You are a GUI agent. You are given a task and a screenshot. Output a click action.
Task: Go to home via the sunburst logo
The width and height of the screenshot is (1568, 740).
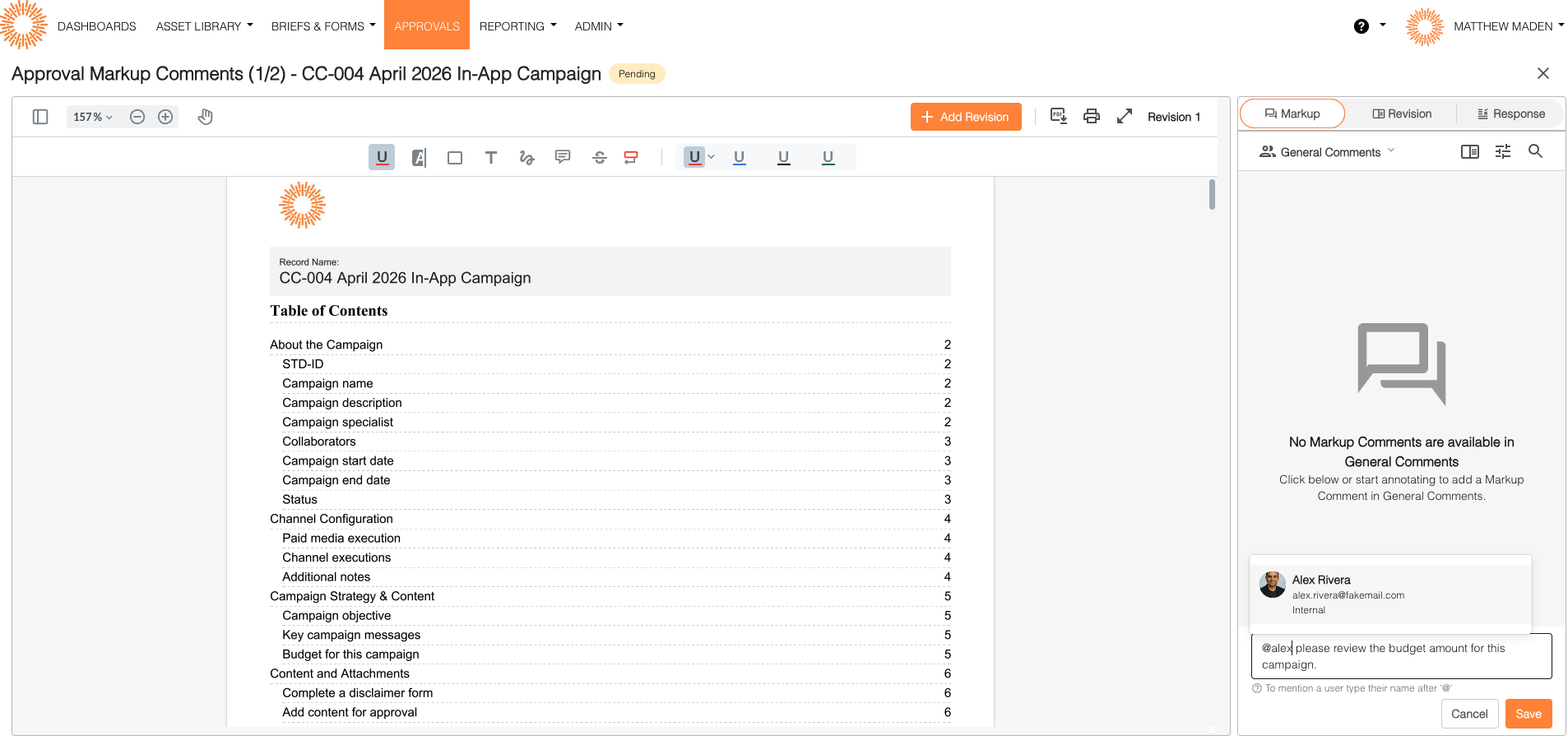[x=24, y=25]
